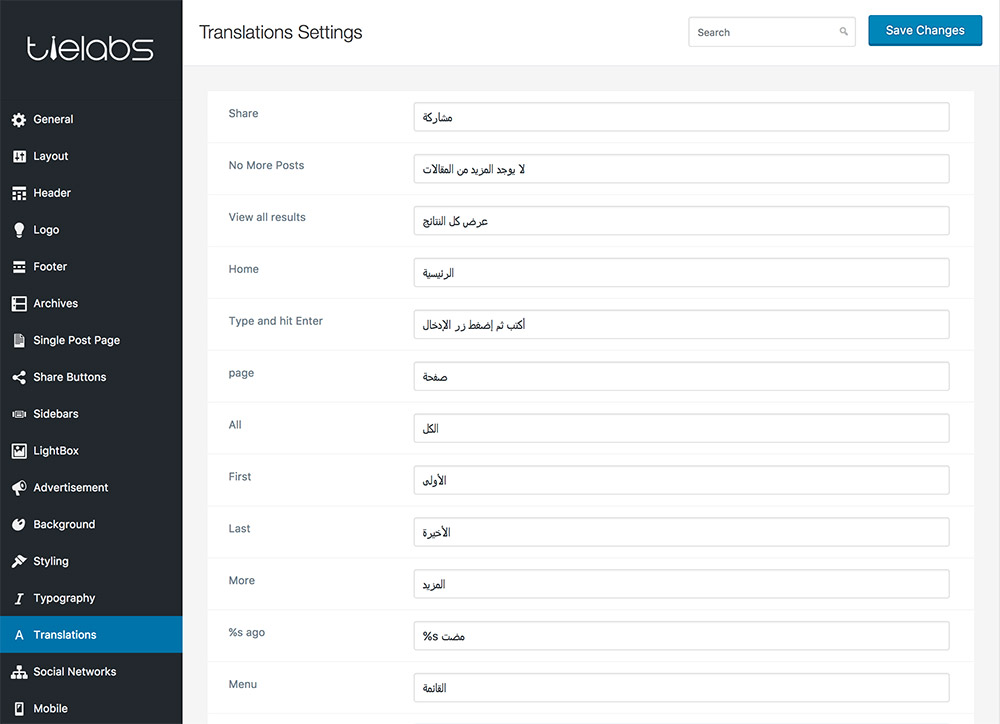Click the Translations letter A icon

(x=19, y=635)
